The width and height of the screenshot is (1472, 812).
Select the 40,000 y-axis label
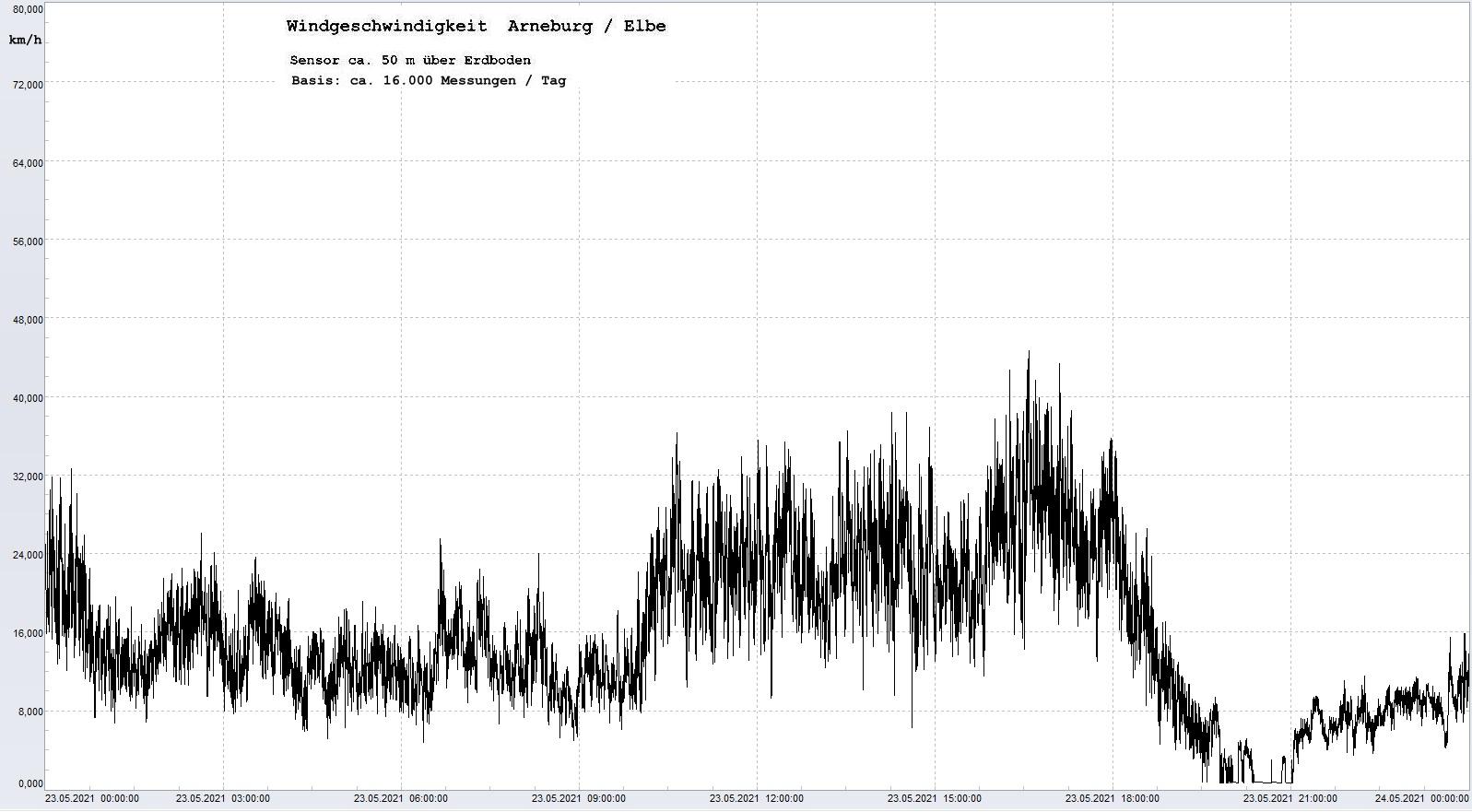[28, 398]
